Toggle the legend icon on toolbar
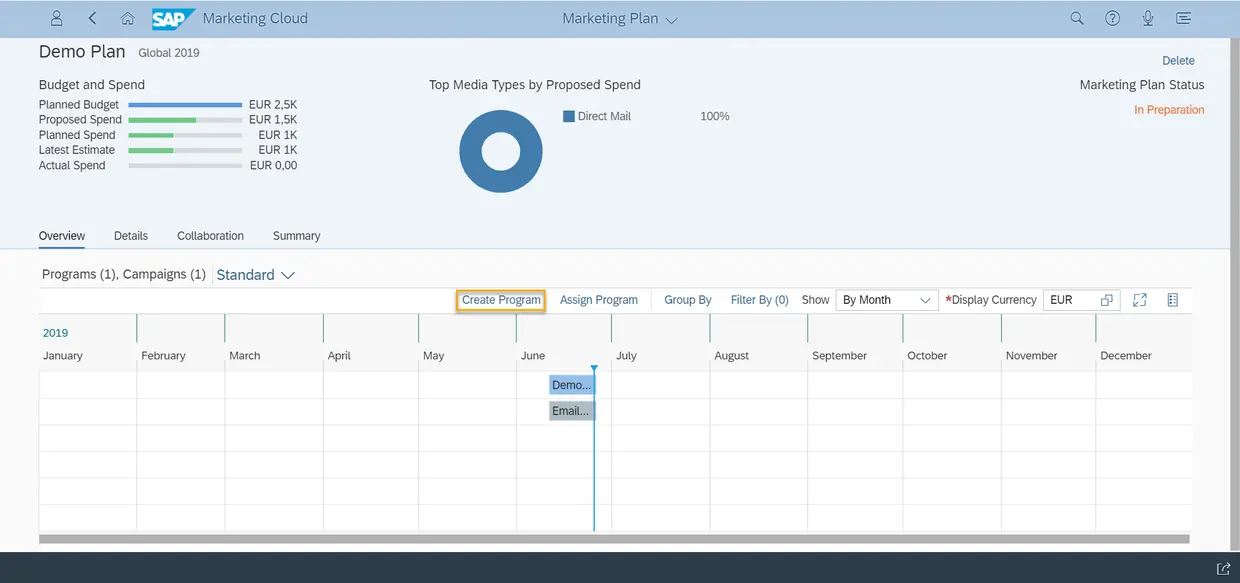Image resolution: width=1240 pixels, height=583 pixels. (x=1173, y=300)
